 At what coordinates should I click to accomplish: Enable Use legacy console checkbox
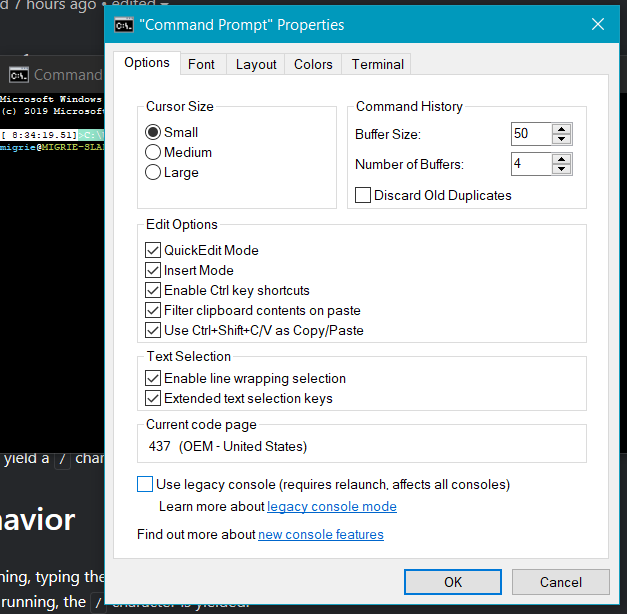[145, 484]
